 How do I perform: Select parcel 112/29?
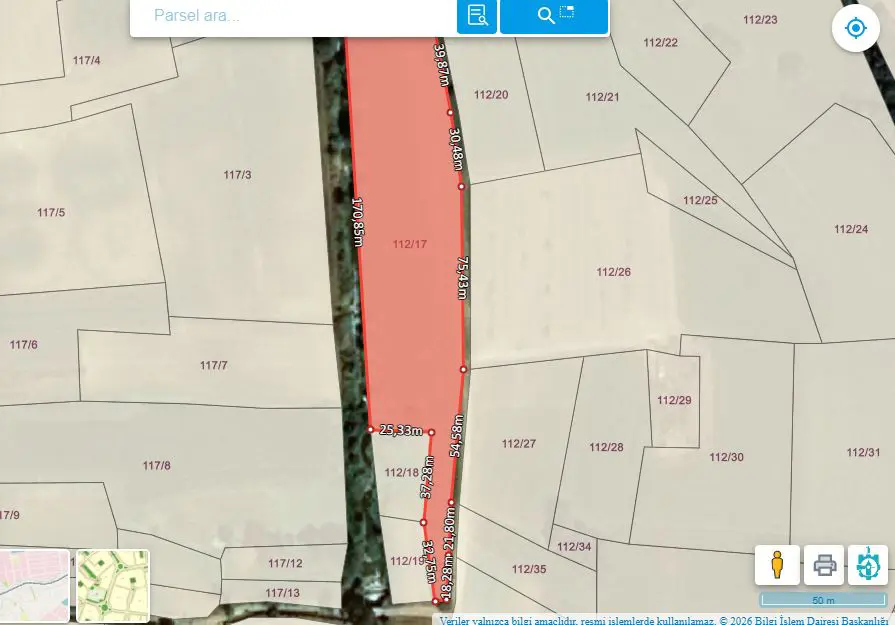[674, 400]
